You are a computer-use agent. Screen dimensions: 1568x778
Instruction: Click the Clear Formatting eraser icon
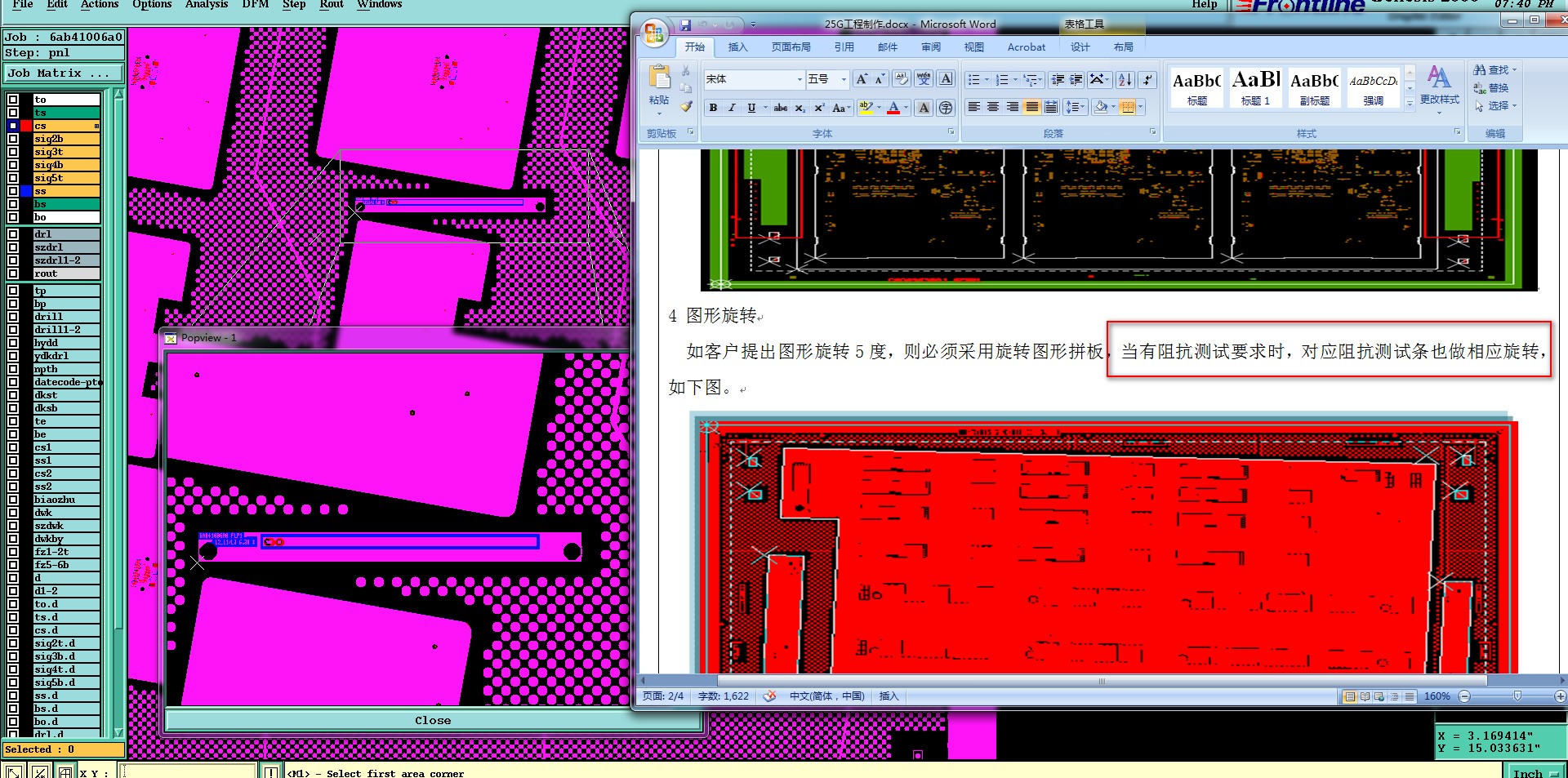pos(902,79)
